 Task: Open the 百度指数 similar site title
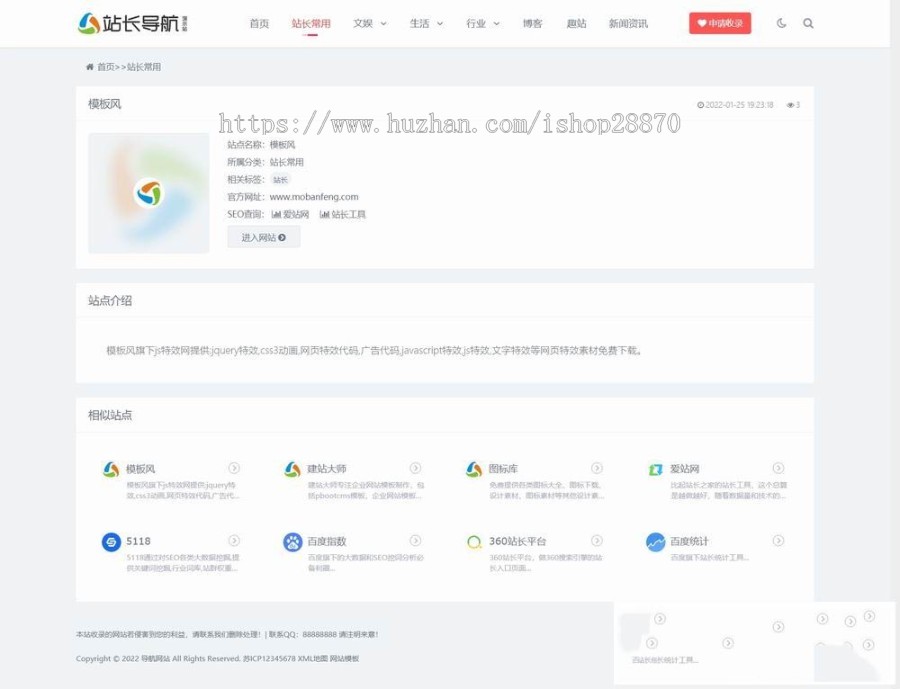[x=327, y=541]
